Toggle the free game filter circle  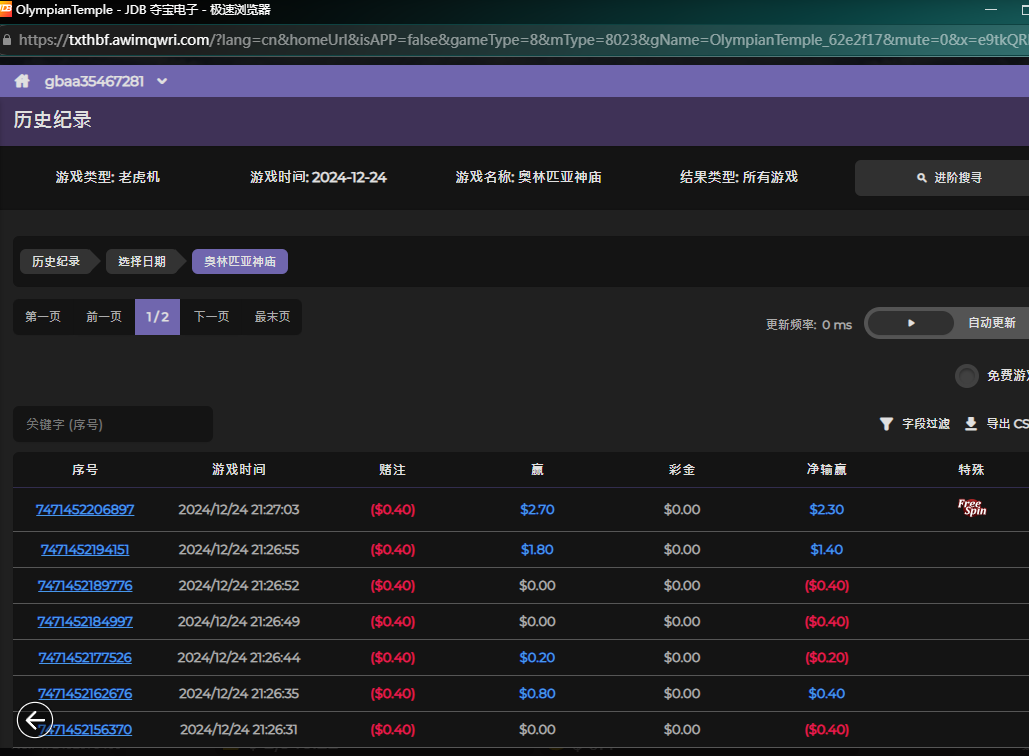click(x=966, y=376)
